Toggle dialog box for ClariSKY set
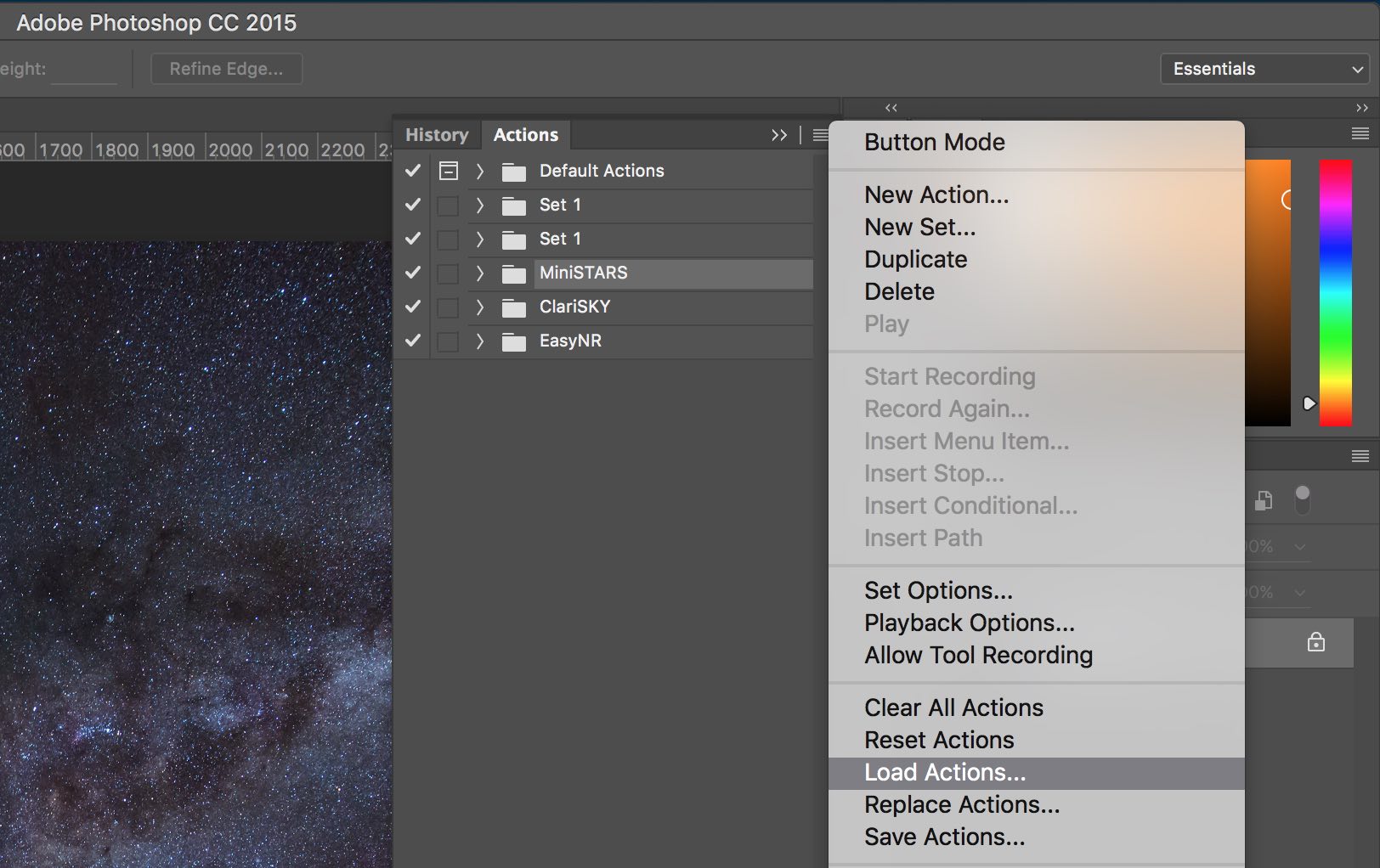This screenshot has width=1380, height=868. click(x=448, y=307)
